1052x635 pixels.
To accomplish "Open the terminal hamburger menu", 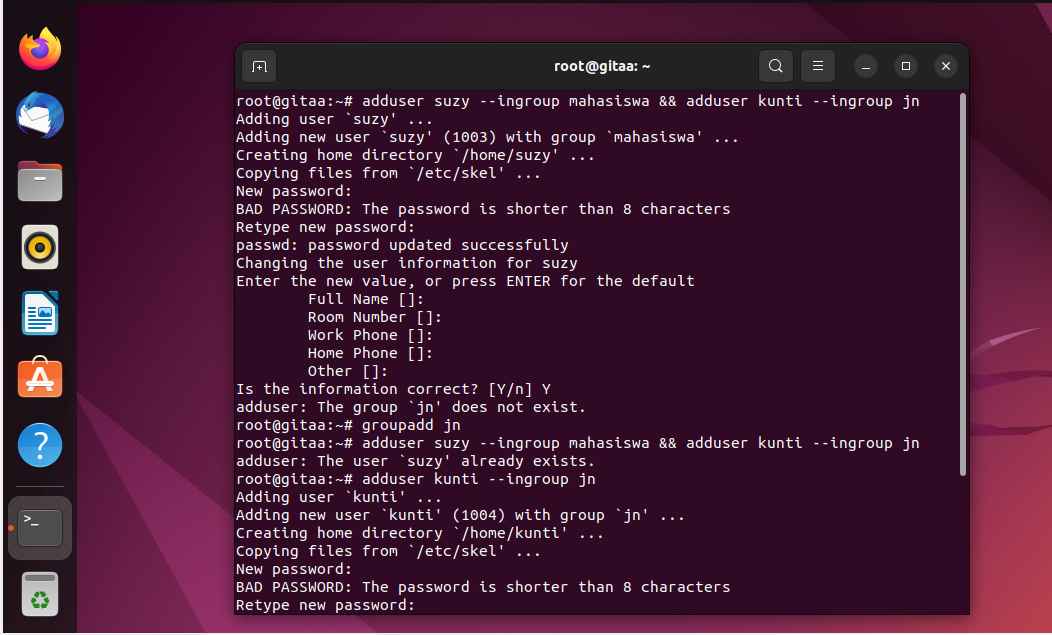I will [x=817, y=66].
